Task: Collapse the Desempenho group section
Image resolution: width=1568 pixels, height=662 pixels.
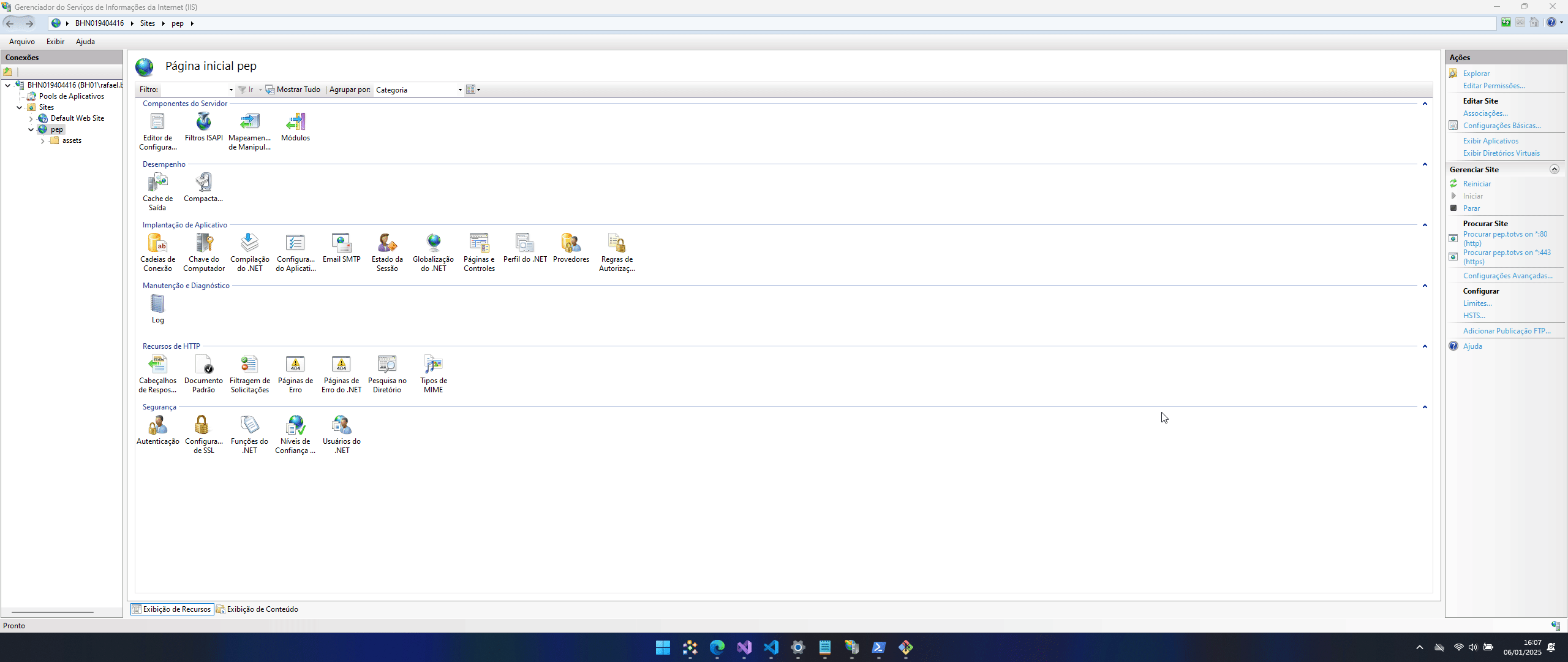Action: pyautogui.click(x=1425, y=164)
